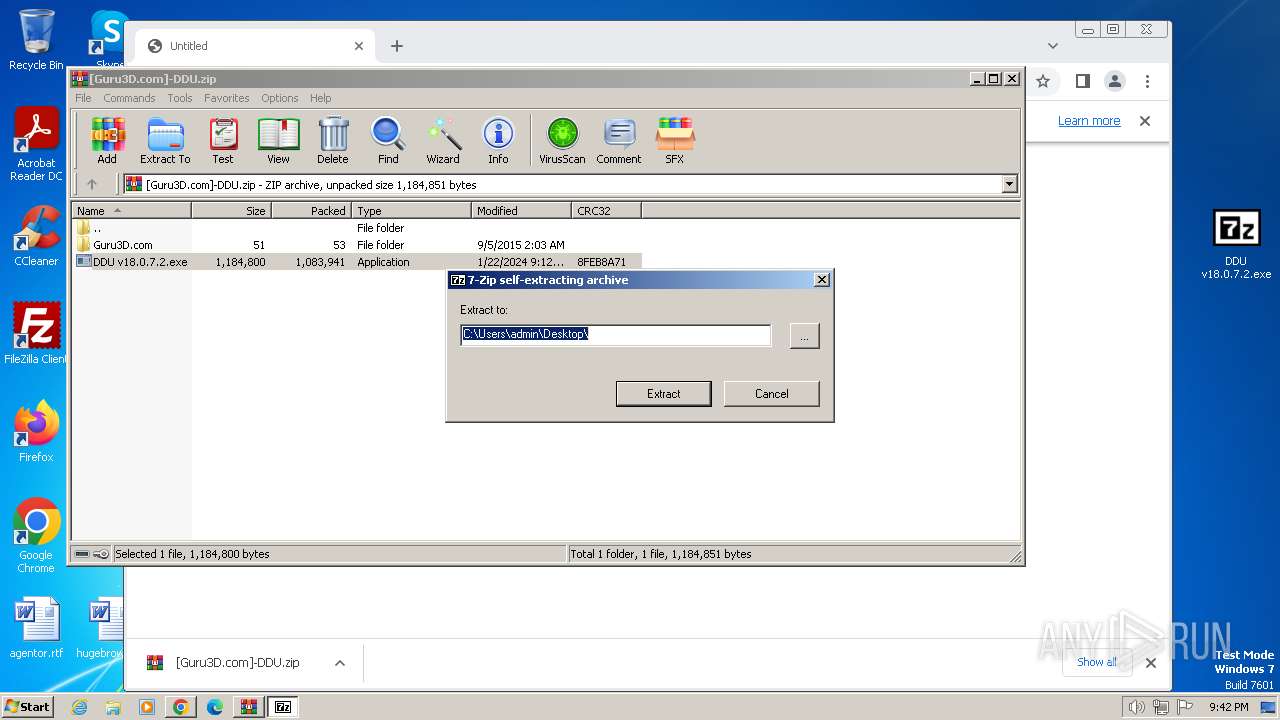Open Chrome profile avatar icon
Image resolution: width=1280 pixels, height=720 pixels.
coord(1115,81)
